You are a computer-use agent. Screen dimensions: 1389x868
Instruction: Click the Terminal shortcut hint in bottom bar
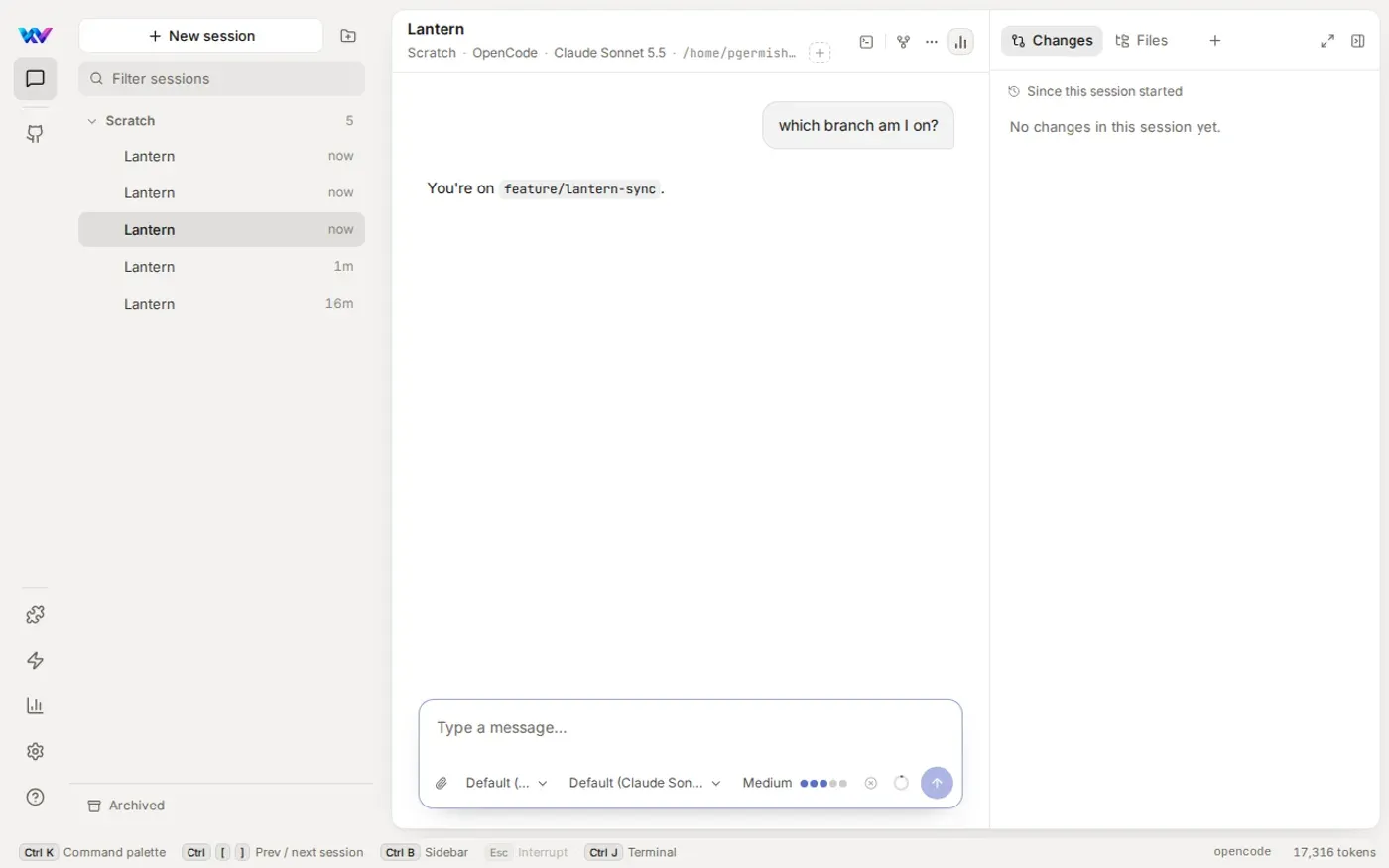pyautogui.click(x=632, y=853)
